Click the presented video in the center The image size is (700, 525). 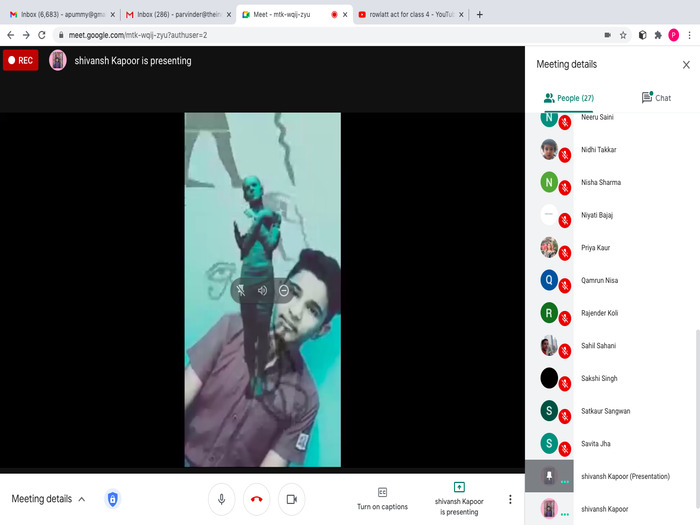(x=262, y=290)
